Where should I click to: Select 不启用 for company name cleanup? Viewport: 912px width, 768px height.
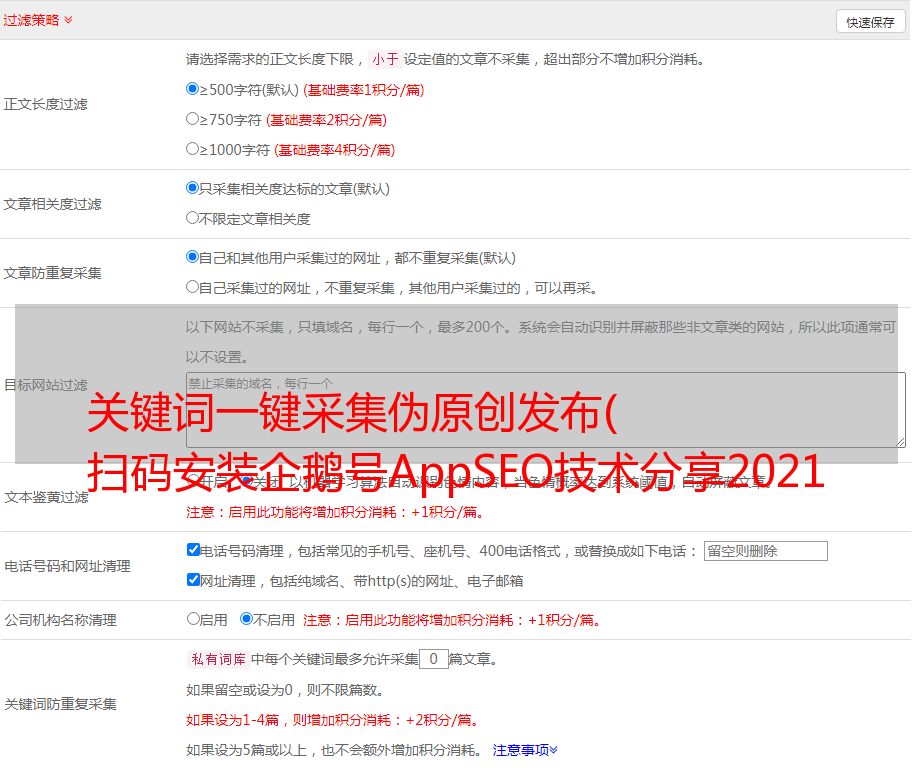(x=247, y=619)
